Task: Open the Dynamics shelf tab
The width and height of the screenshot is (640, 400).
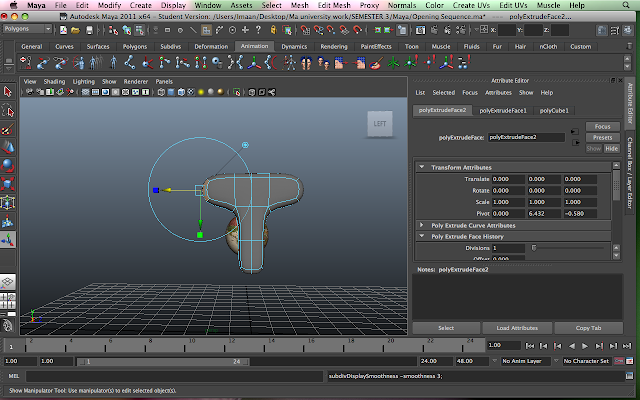Action: click(x=293, y=46)
